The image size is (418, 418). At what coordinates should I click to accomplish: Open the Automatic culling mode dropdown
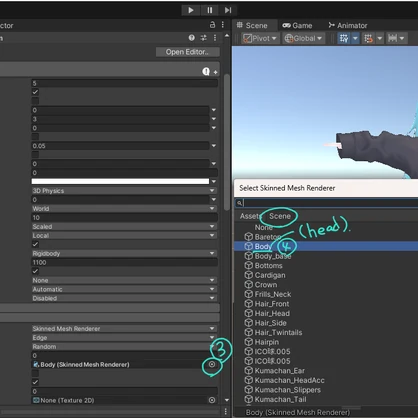(x=124, y=289)
